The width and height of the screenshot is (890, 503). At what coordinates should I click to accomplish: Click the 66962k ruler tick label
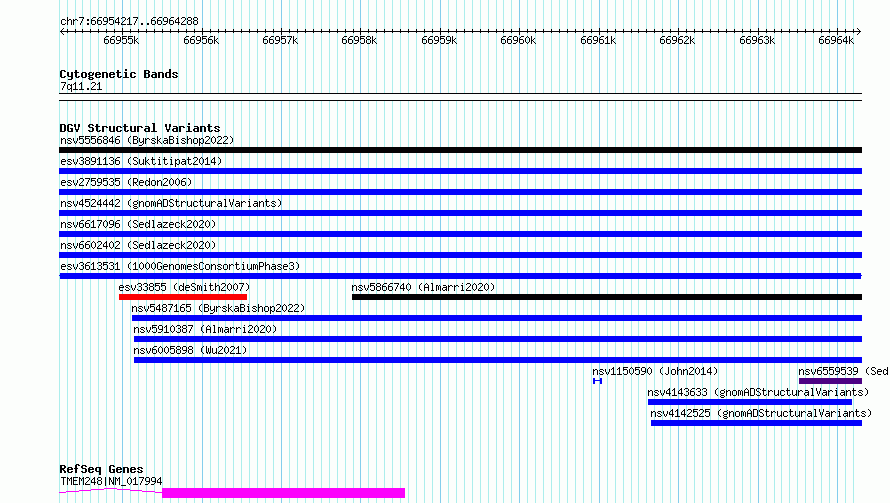coord(677,40)
